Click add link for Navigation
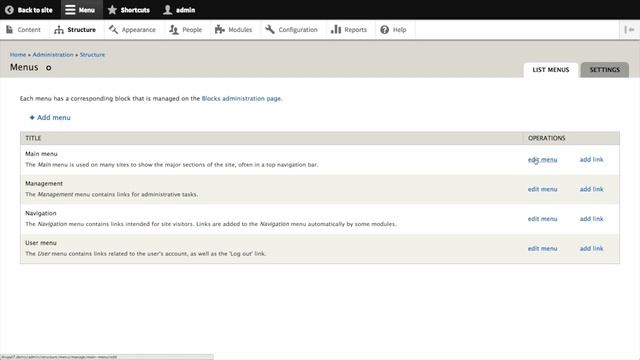 point(591,219)
